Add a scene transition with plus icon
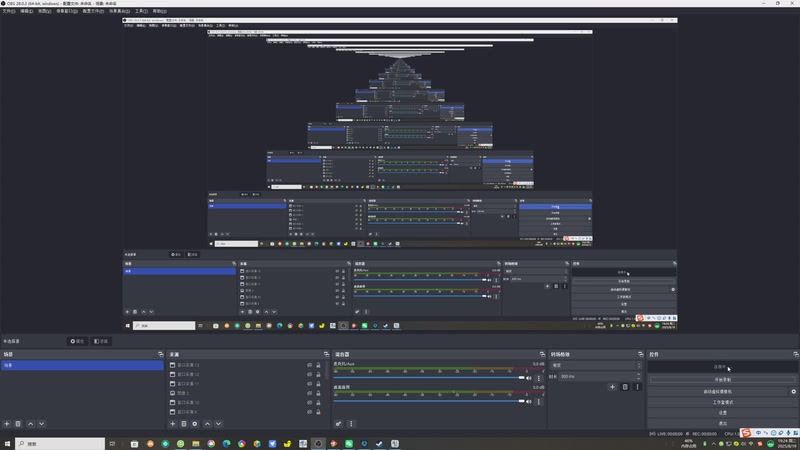 [612, 387]
